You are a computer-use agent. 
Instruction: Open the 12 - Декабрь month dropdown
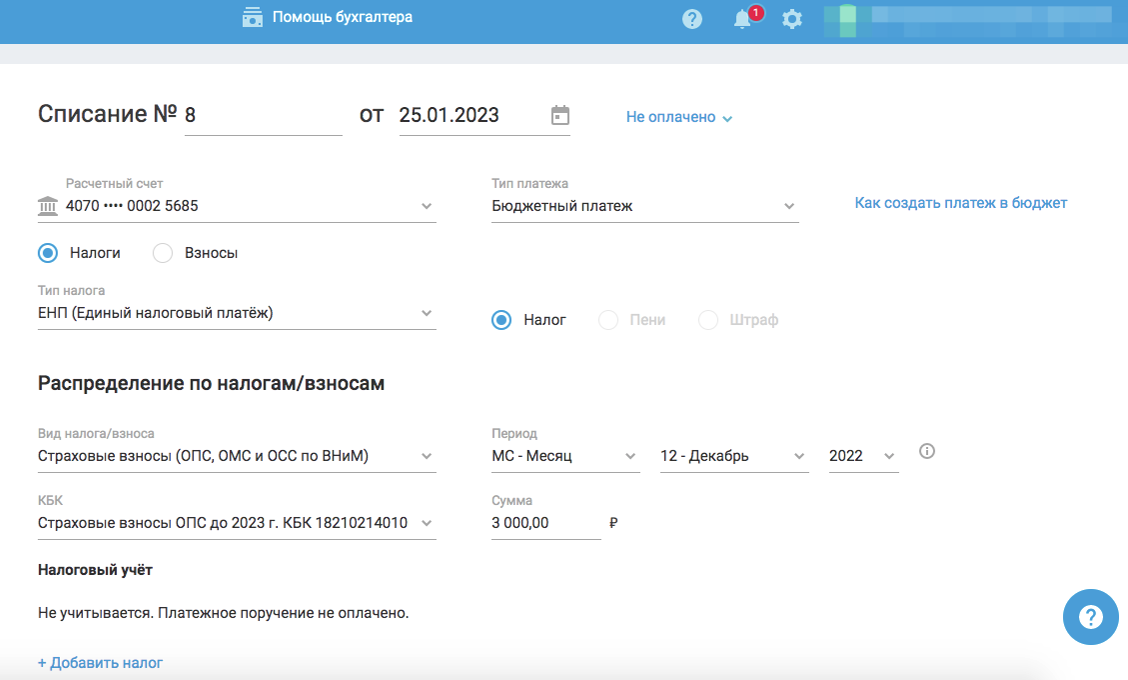(733, 456)
